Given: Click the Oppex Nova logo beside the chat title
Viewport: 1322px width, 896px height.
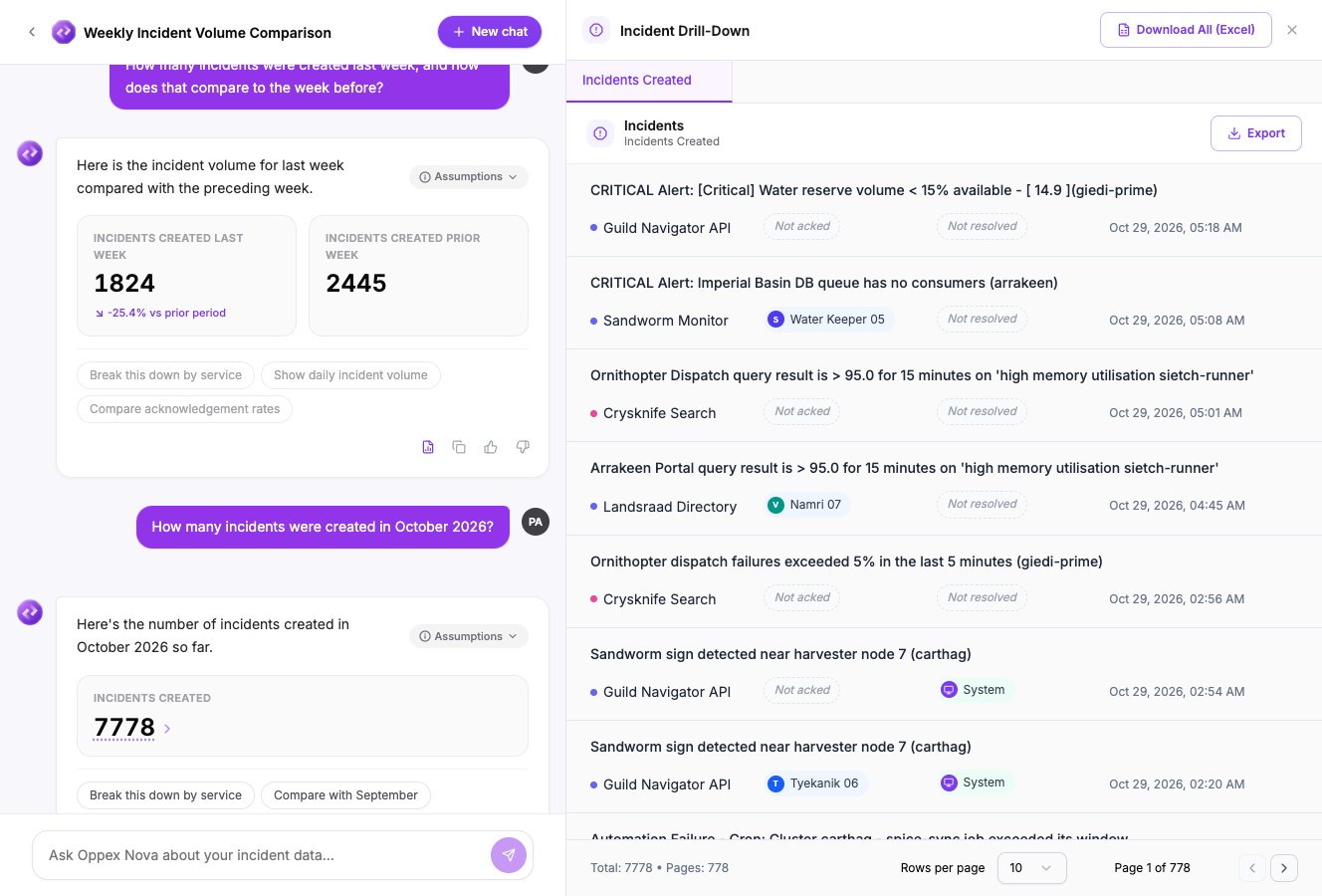Looking at the screenshot, I should pos(64,32).
